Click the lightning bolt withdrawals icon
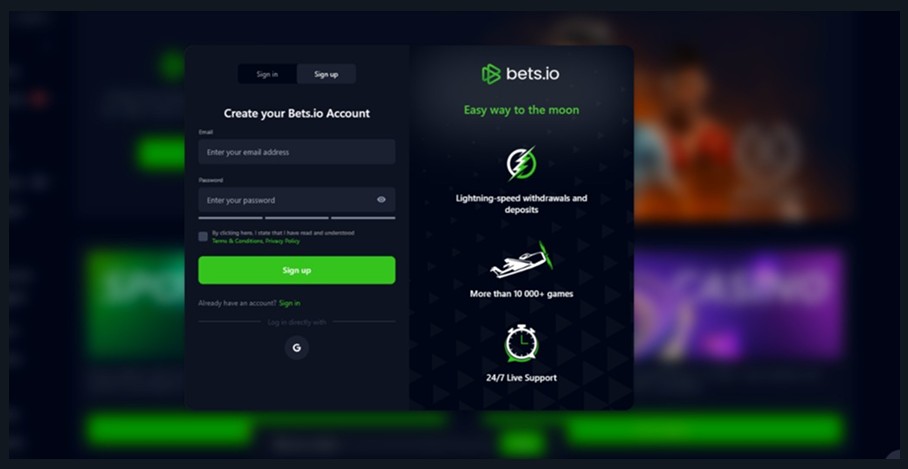The width and height of the screenshot is (908, 469). pyautogui.click(x=521, y=163)
